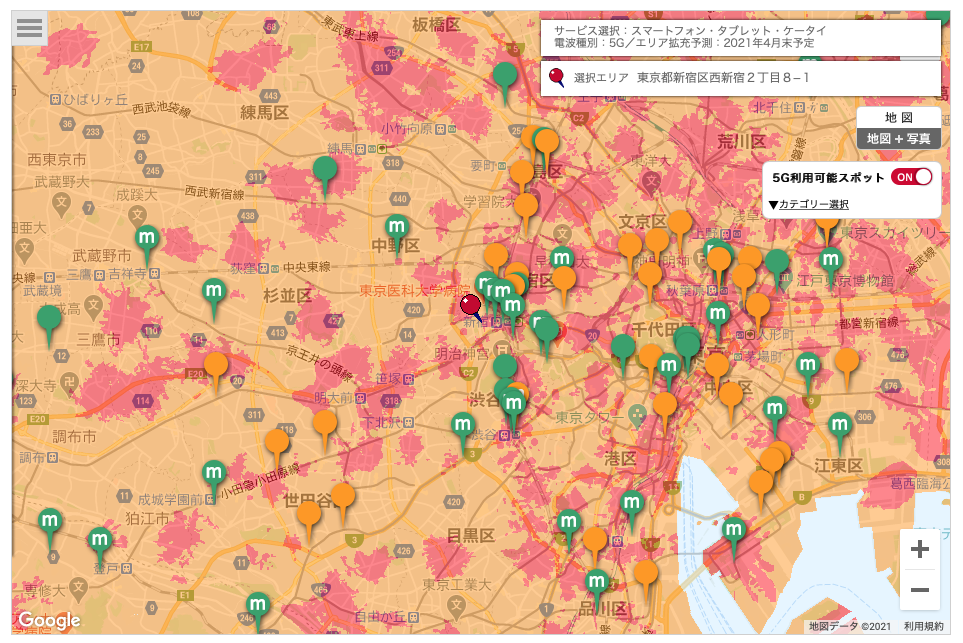
Task: Click the red selected-area pin at Shinjuku
Action: pos(471,307)
